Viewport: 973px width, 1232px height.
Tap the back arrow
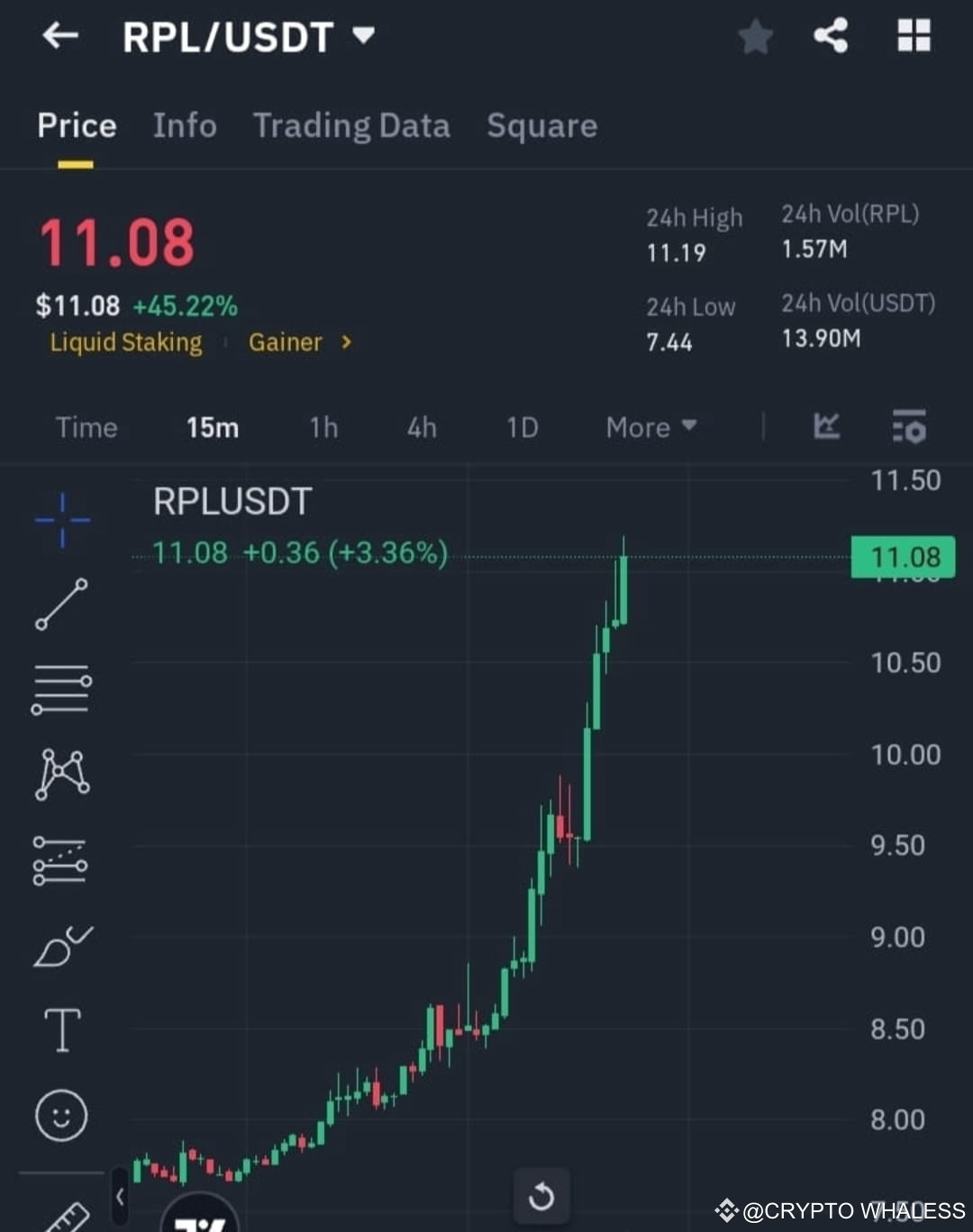(x=58, y=37)
